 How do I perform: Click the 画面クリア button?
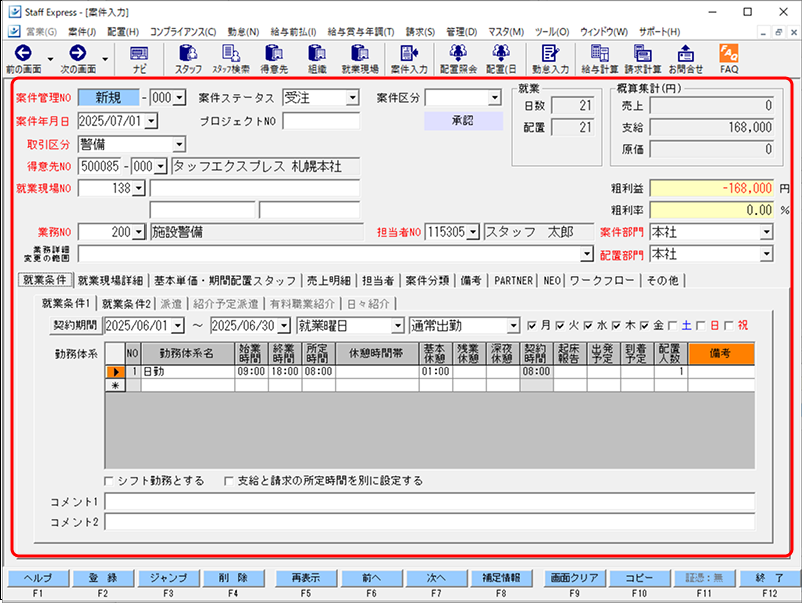pyautogui.click(x=576, y=579)
